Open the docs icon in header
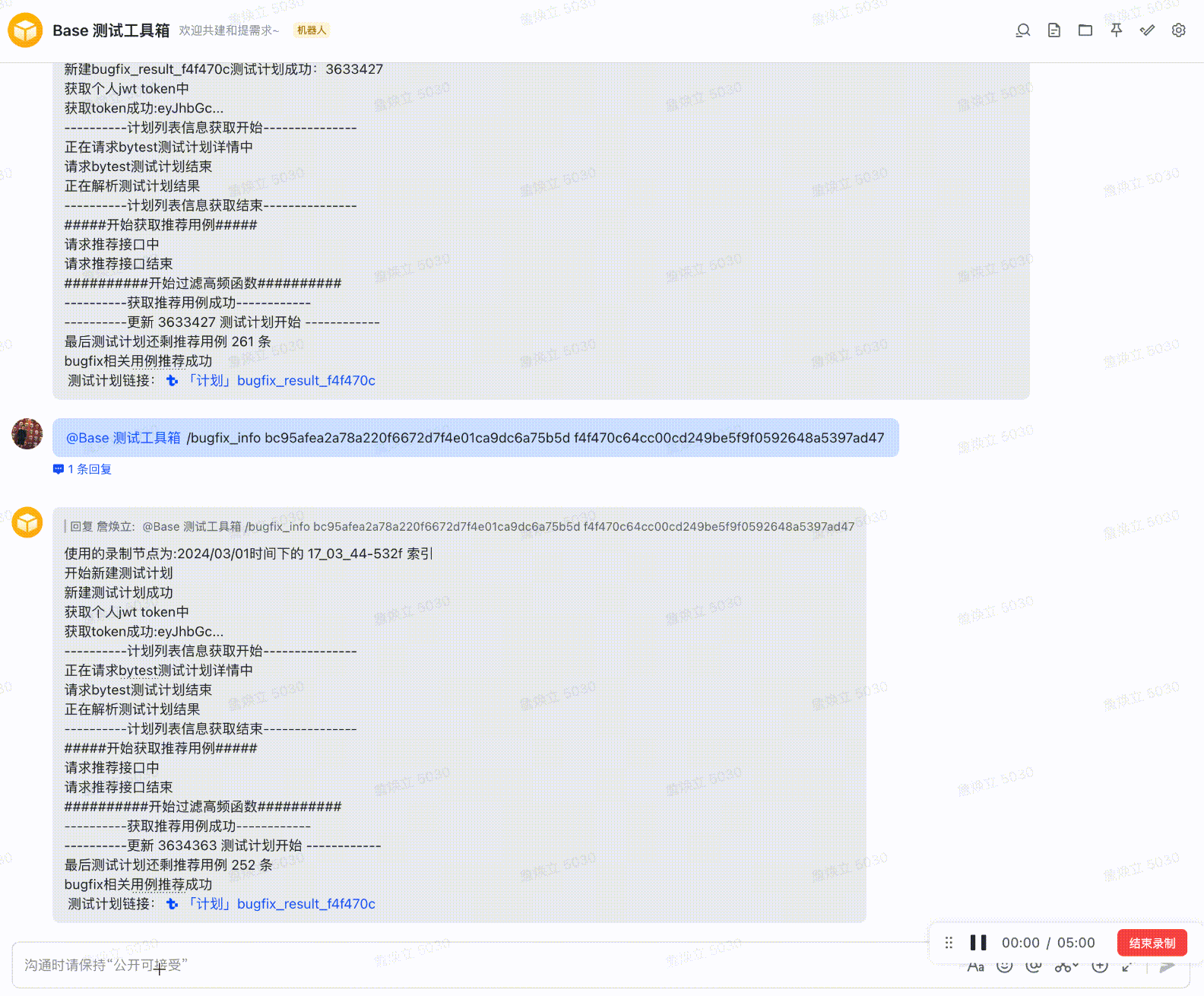Viewport: 1204px width, 996px height. pyautogui.click(x=1054, y=30)
